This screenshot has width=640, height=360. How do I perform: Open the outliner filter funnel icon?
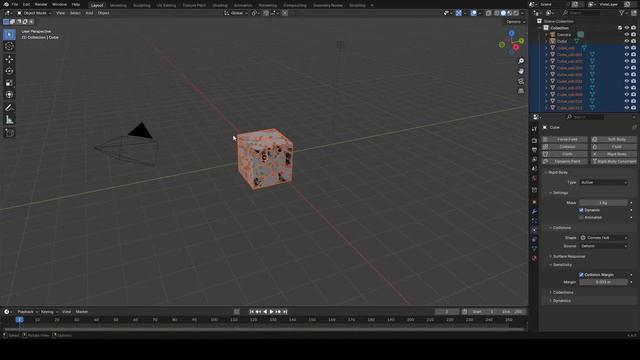622,13
